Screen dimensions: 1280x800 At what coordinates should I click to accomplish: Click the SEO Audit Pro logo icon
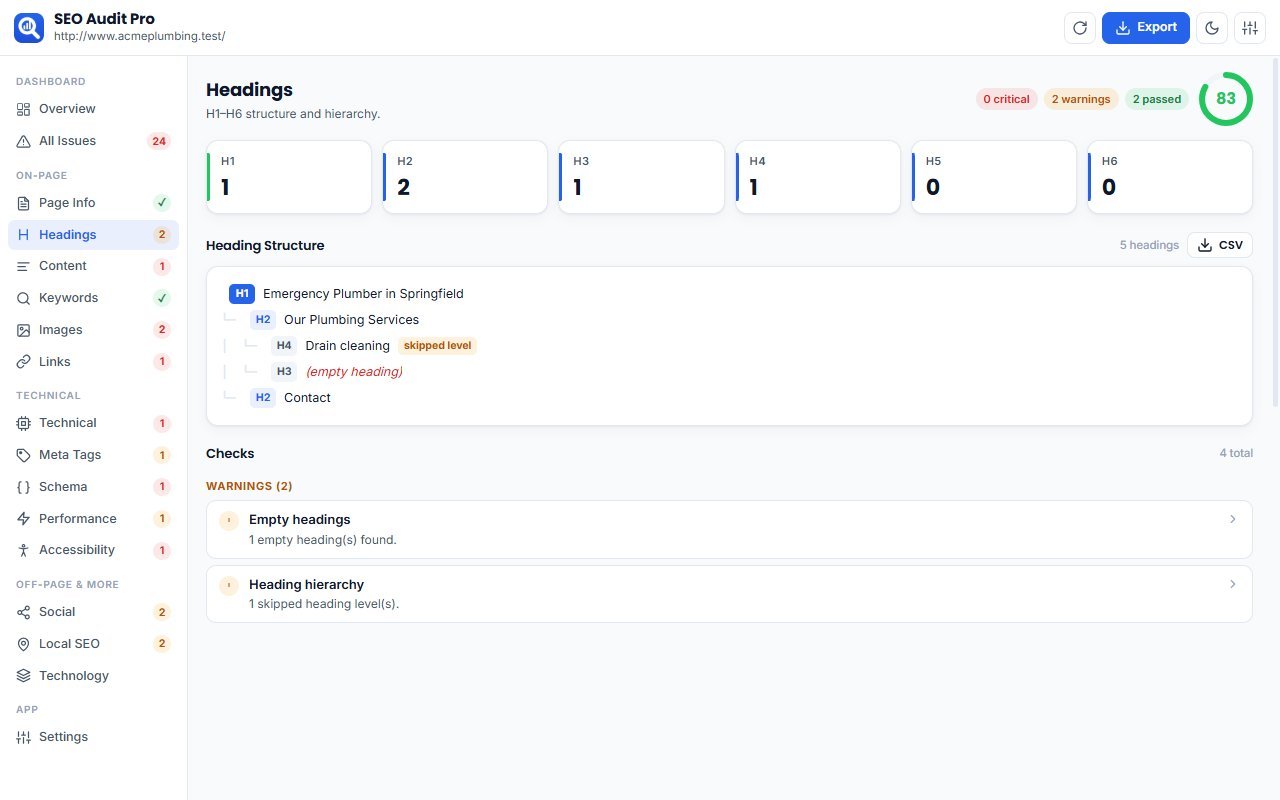tap(29, 28)
